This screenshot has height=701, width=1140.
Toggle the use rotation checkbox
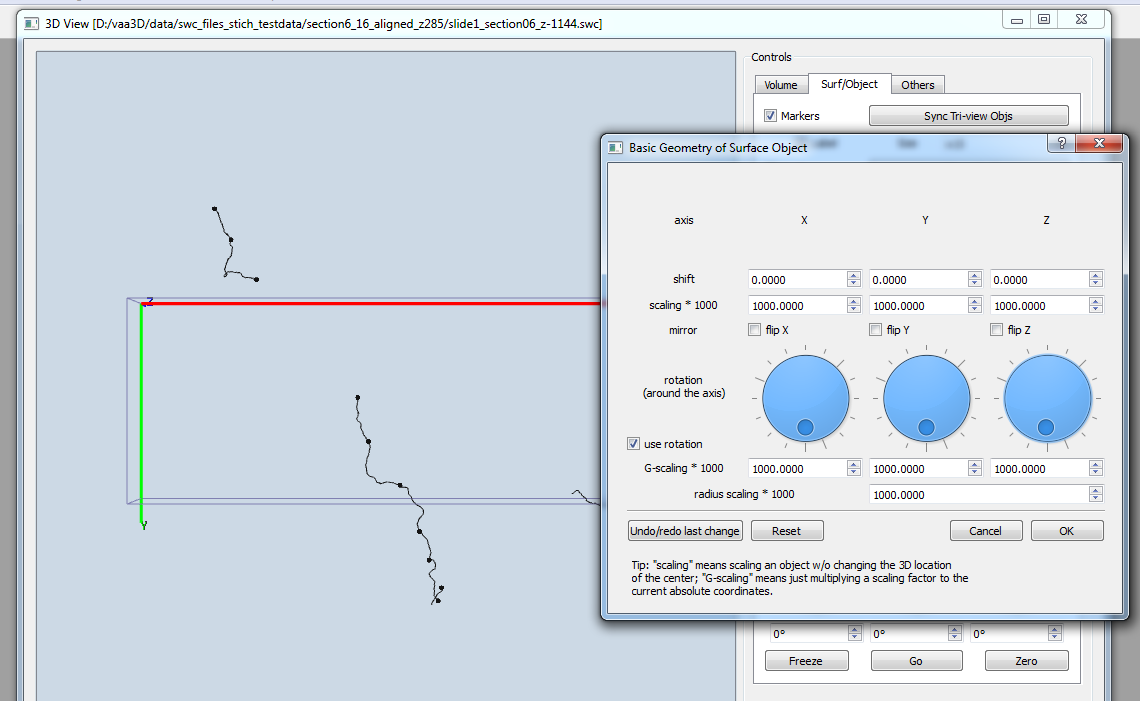tap(633, 444)
